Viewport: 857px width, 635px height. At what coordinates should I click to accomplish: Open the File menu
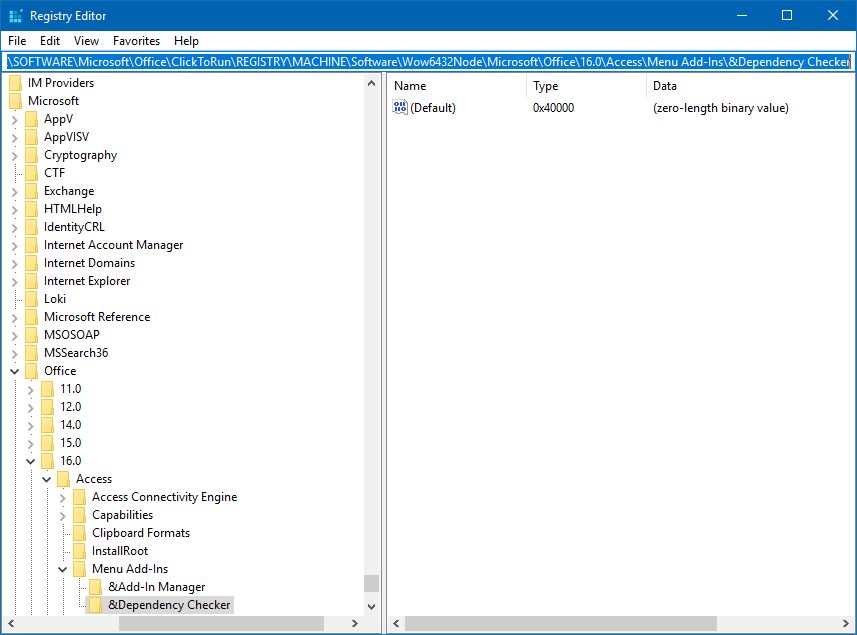tap(17, 41)
